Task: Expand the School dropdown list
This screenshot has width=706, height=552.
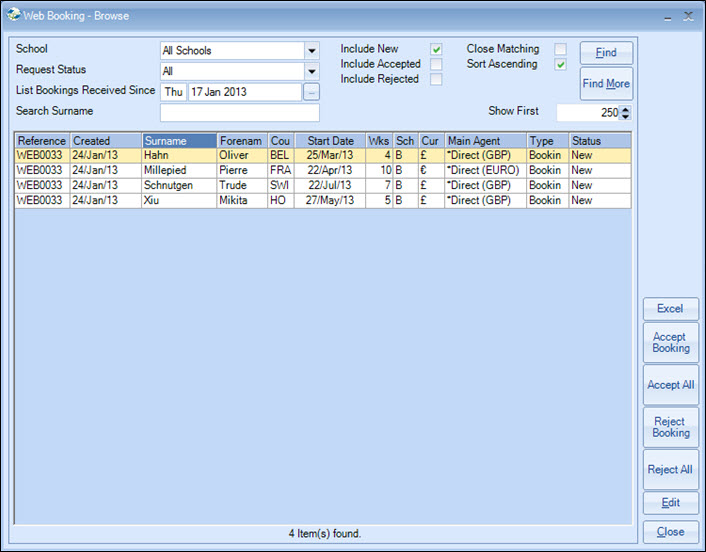Action: pos(311,51)
